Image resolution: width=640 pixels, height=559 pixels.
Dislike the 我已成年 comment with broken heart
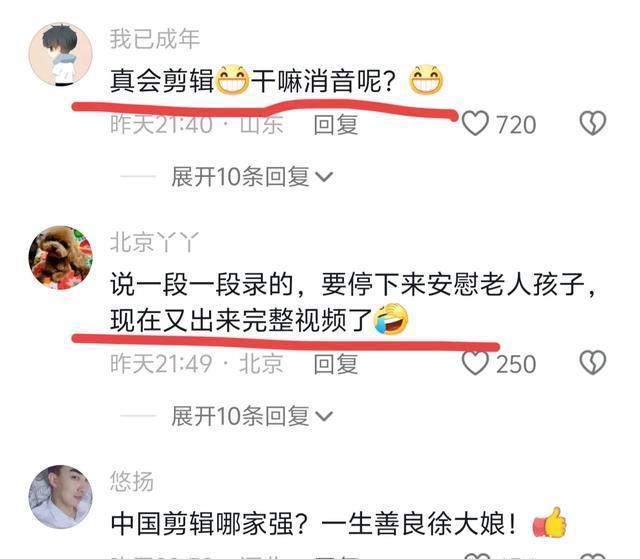593,124
